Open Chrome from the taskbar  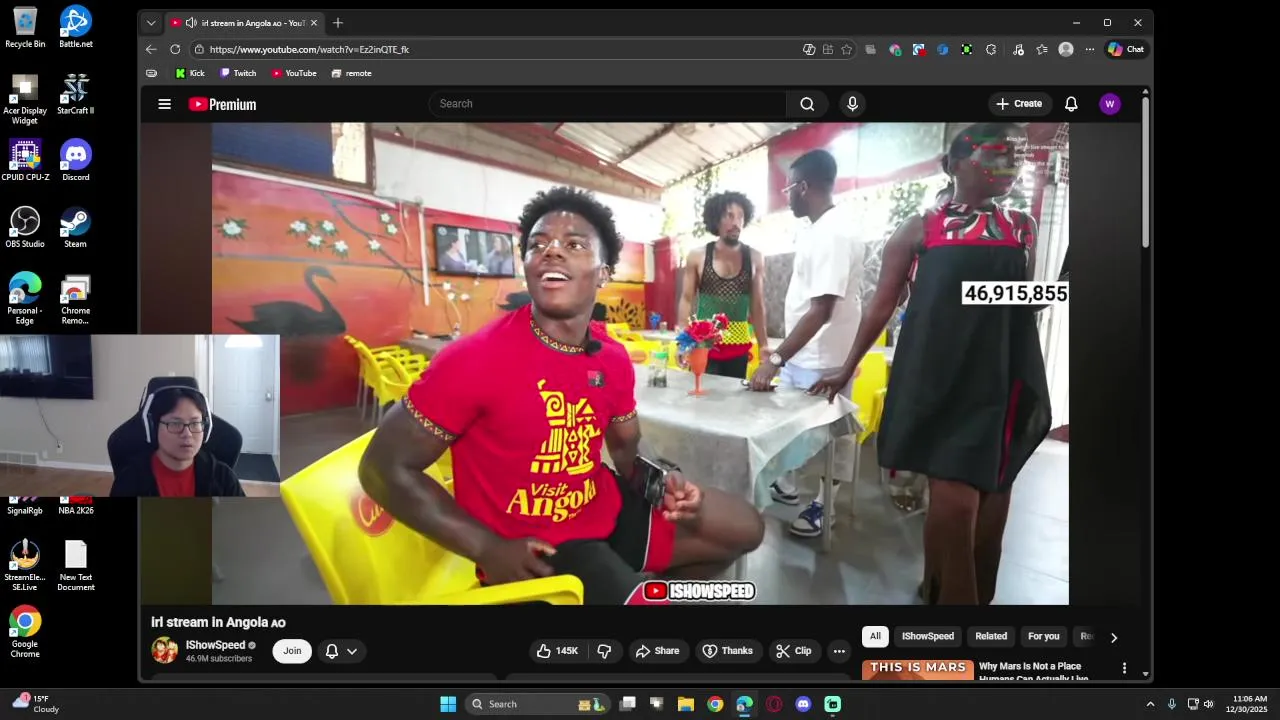tap(715, 704)
